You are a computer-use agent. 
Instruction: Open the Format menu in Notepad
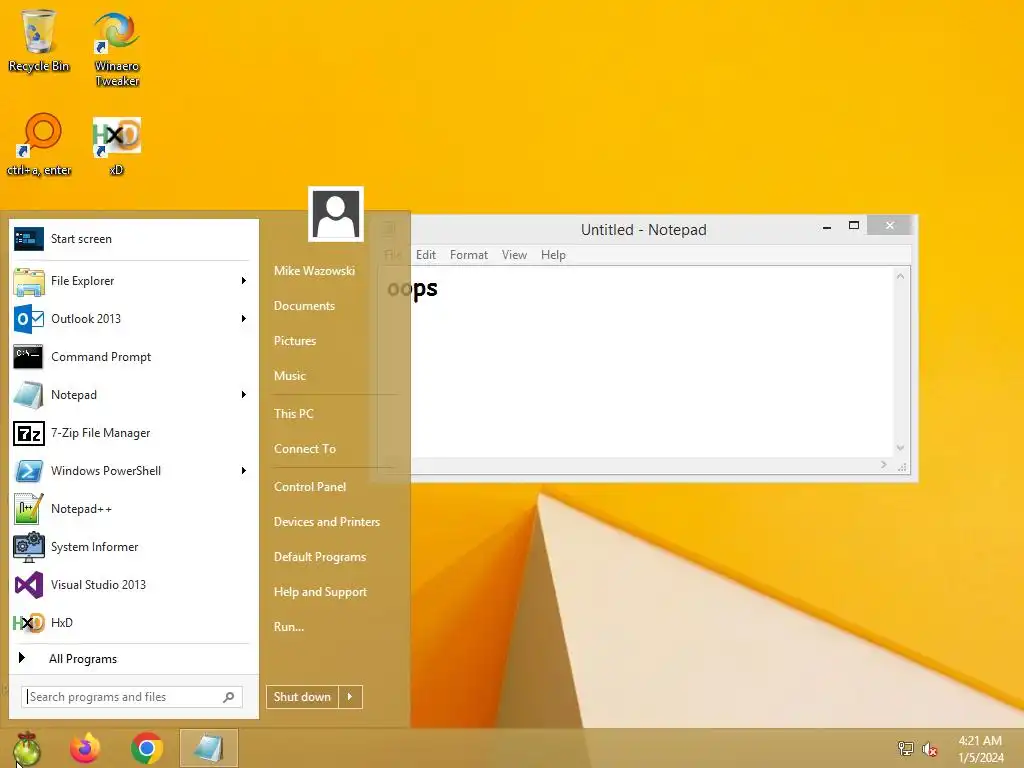click(469, 255)
